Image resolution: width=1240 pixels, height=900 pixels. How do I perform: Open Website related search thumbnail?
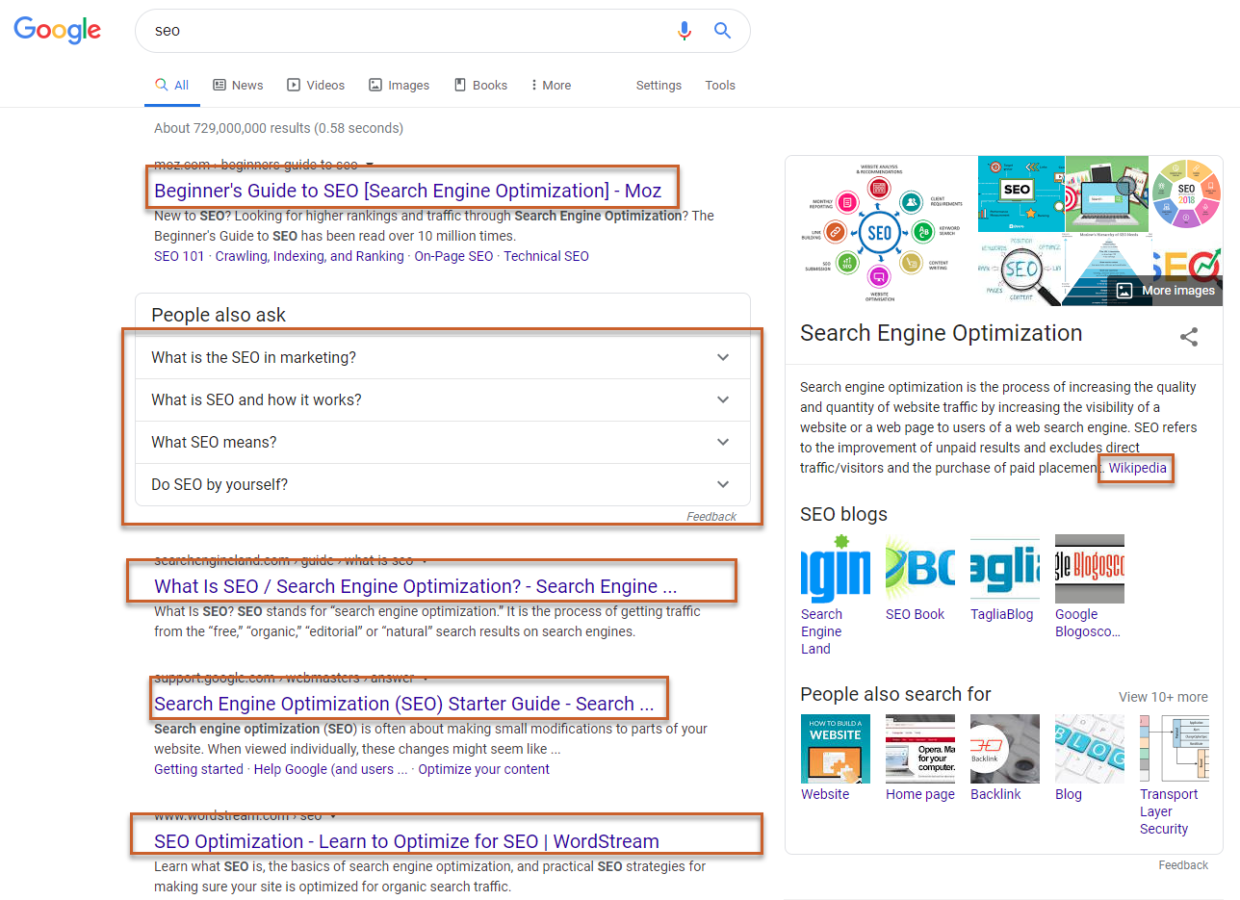[836, 749]
